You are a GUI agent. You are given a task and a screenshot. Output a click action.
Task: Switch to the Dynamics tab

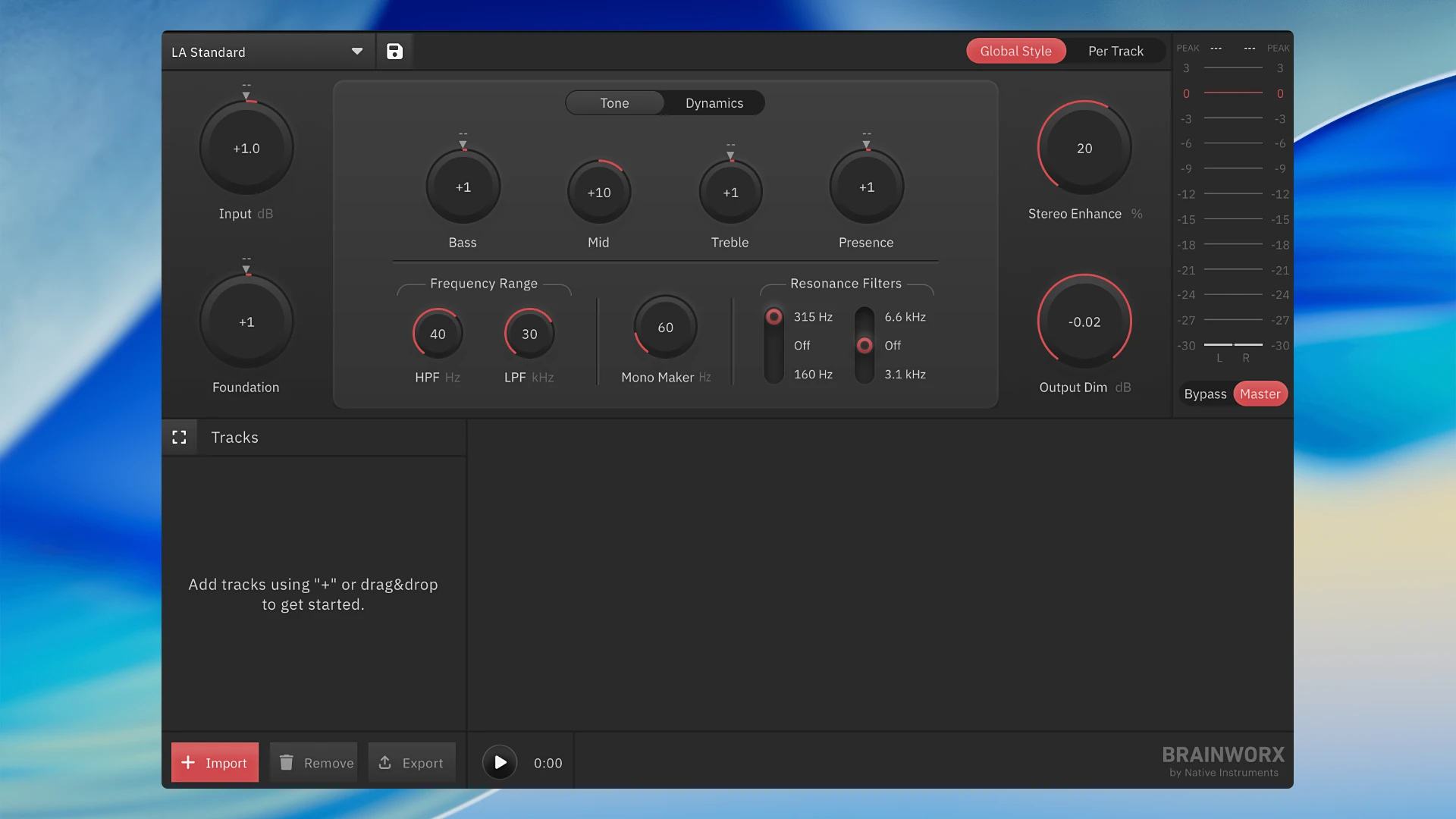click(x=714, y=103)
